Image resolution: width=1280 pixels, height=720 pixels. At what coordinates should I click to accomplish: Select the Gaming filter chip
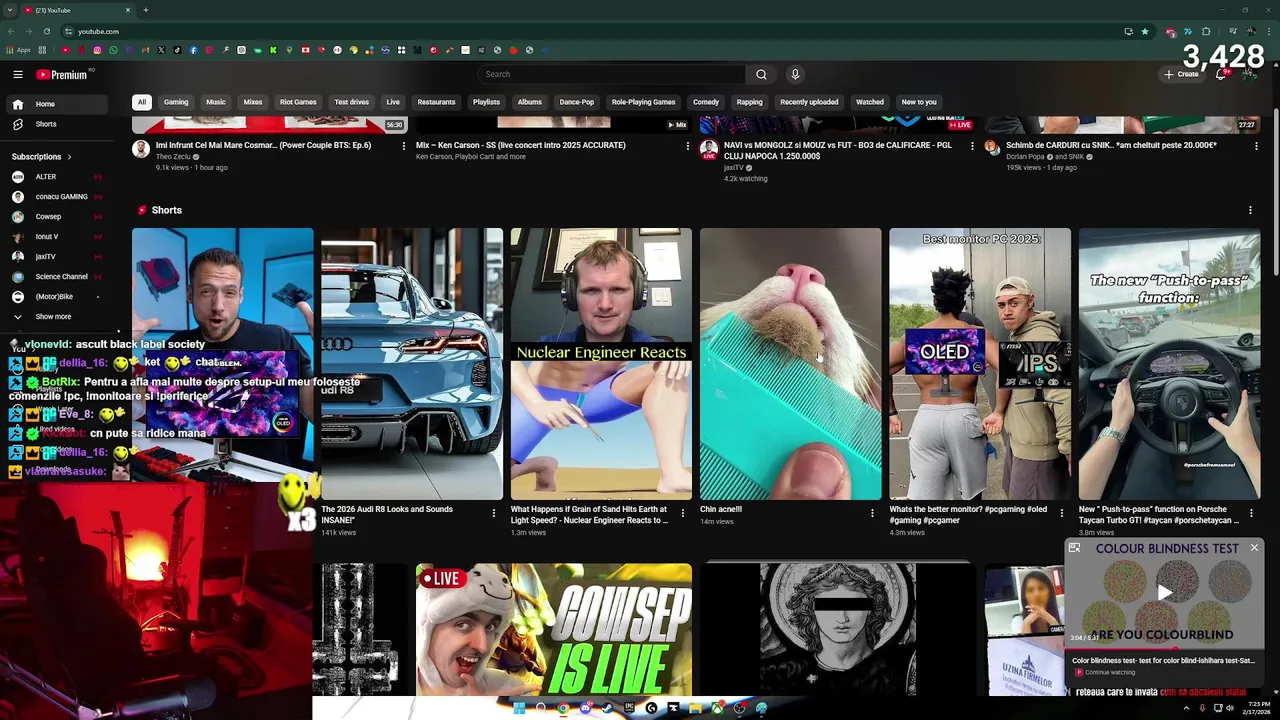click(176, 102)
